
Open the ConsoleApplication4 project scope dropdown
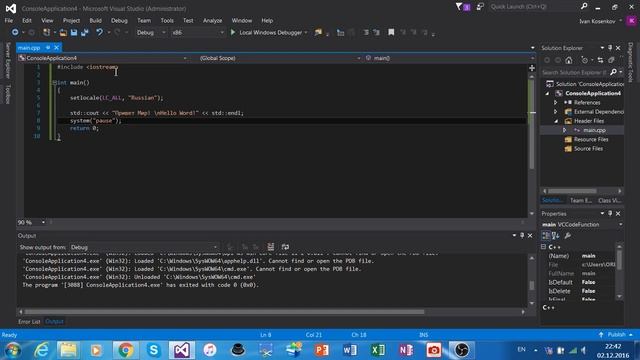[103, 58]
